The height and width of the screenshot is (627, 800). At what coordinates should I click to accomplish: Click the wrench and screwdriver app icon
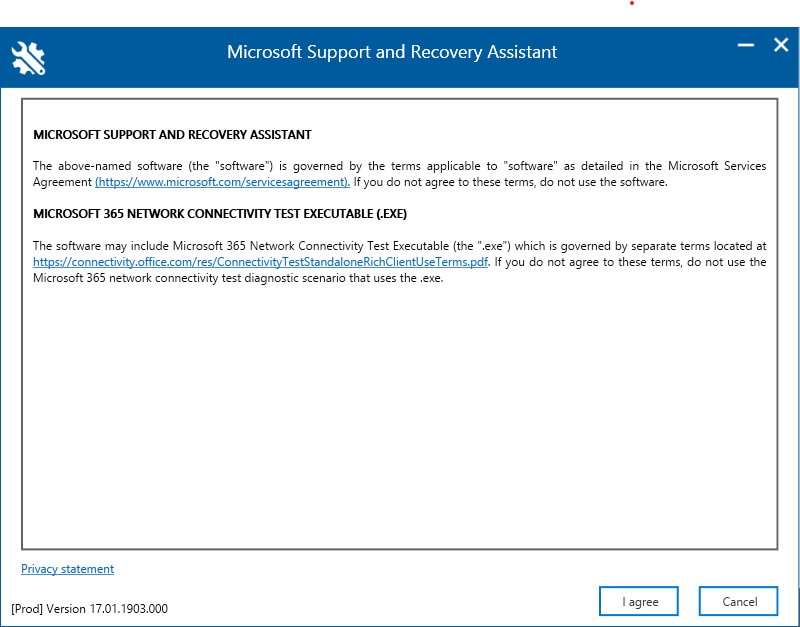[28, 58]
